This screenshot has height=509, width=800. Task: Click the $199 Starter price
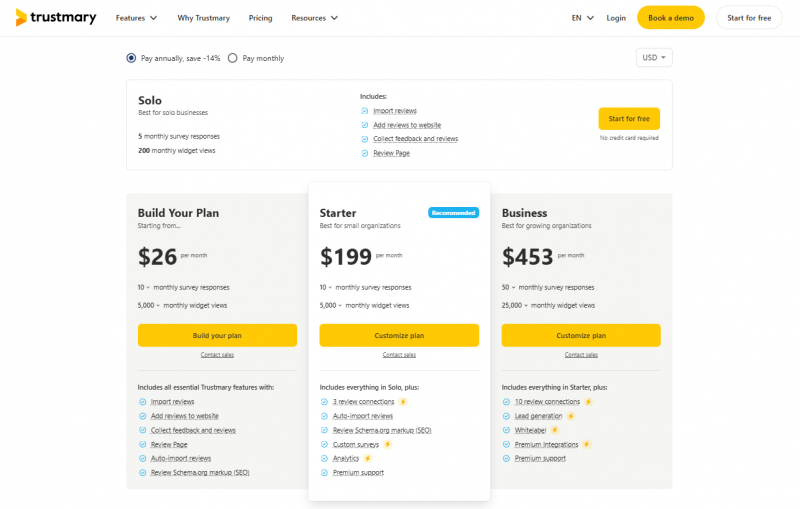346,257
